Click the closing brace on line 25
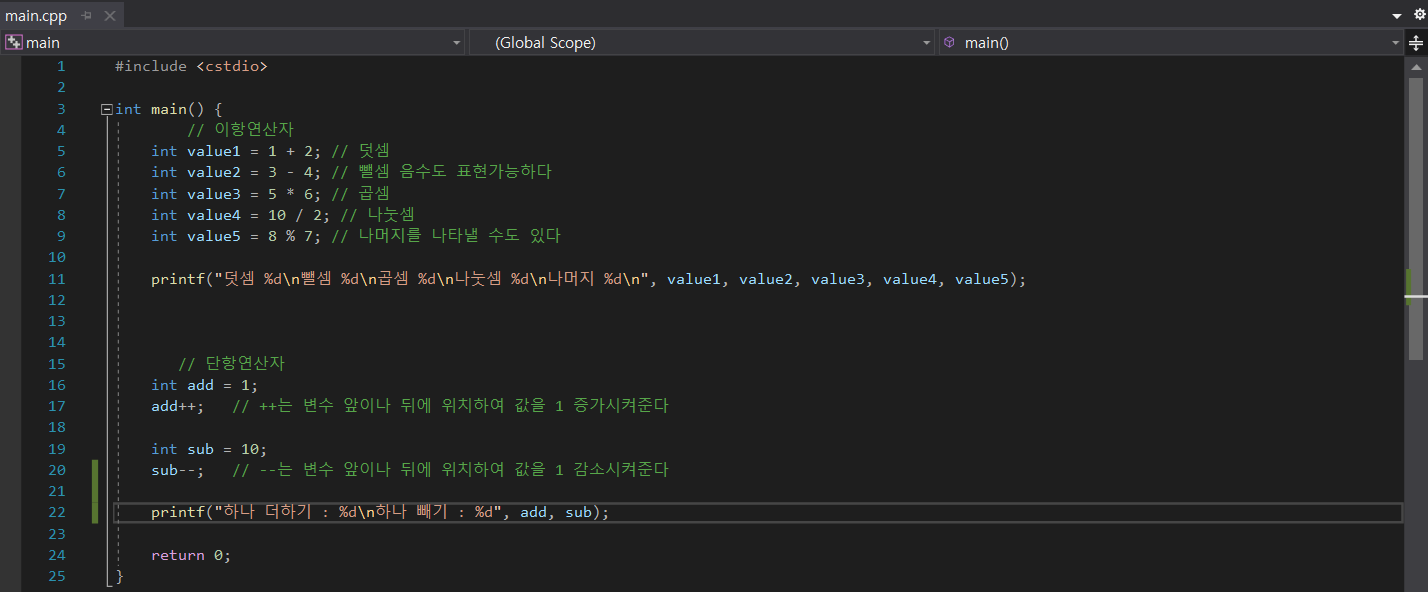 [119, 576]
